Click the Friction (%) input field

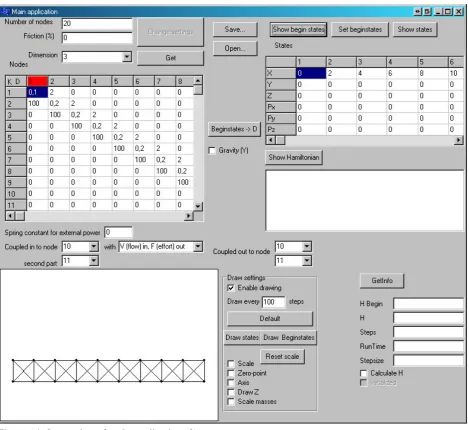[97, 38]
